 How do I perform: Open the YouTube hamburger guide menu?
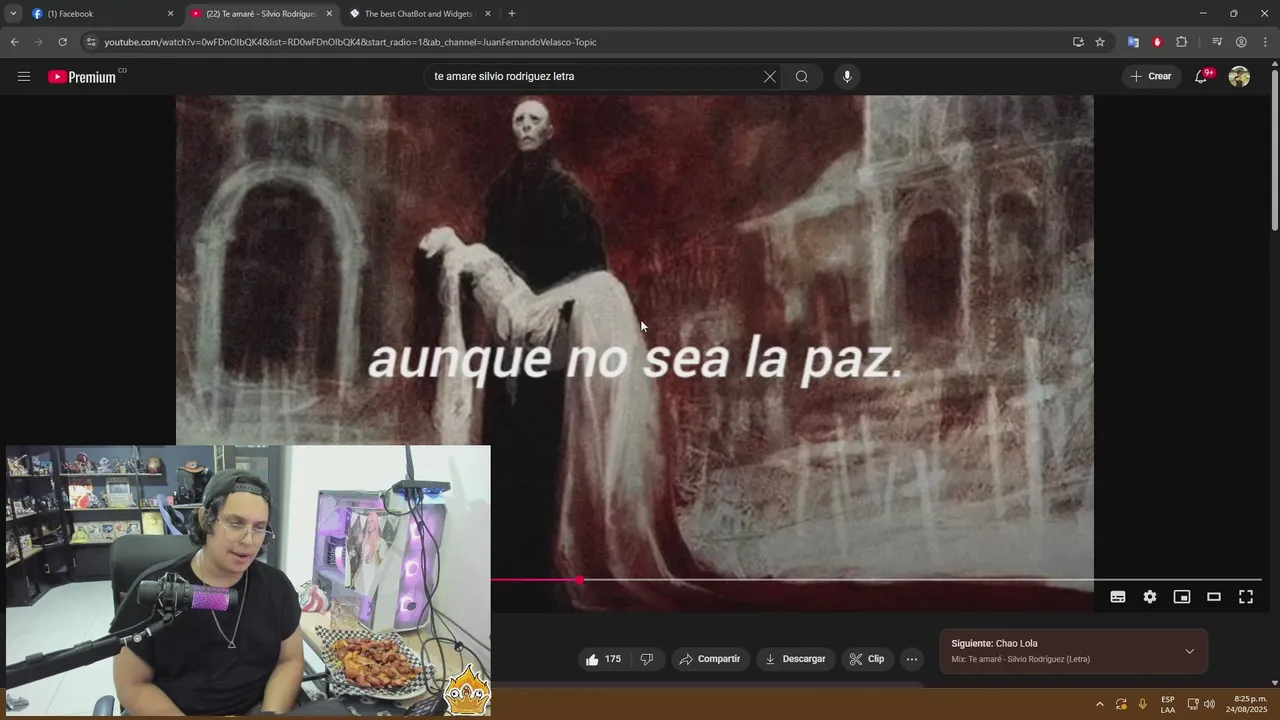pos(24,76)
